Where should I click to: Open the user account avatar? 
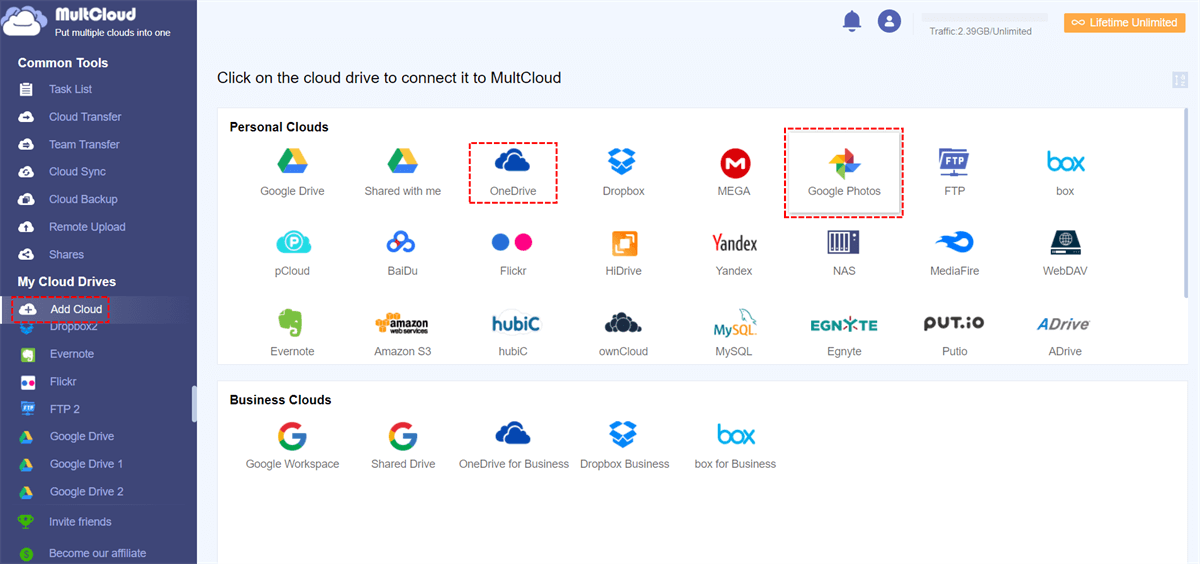(x=889, y=21)
